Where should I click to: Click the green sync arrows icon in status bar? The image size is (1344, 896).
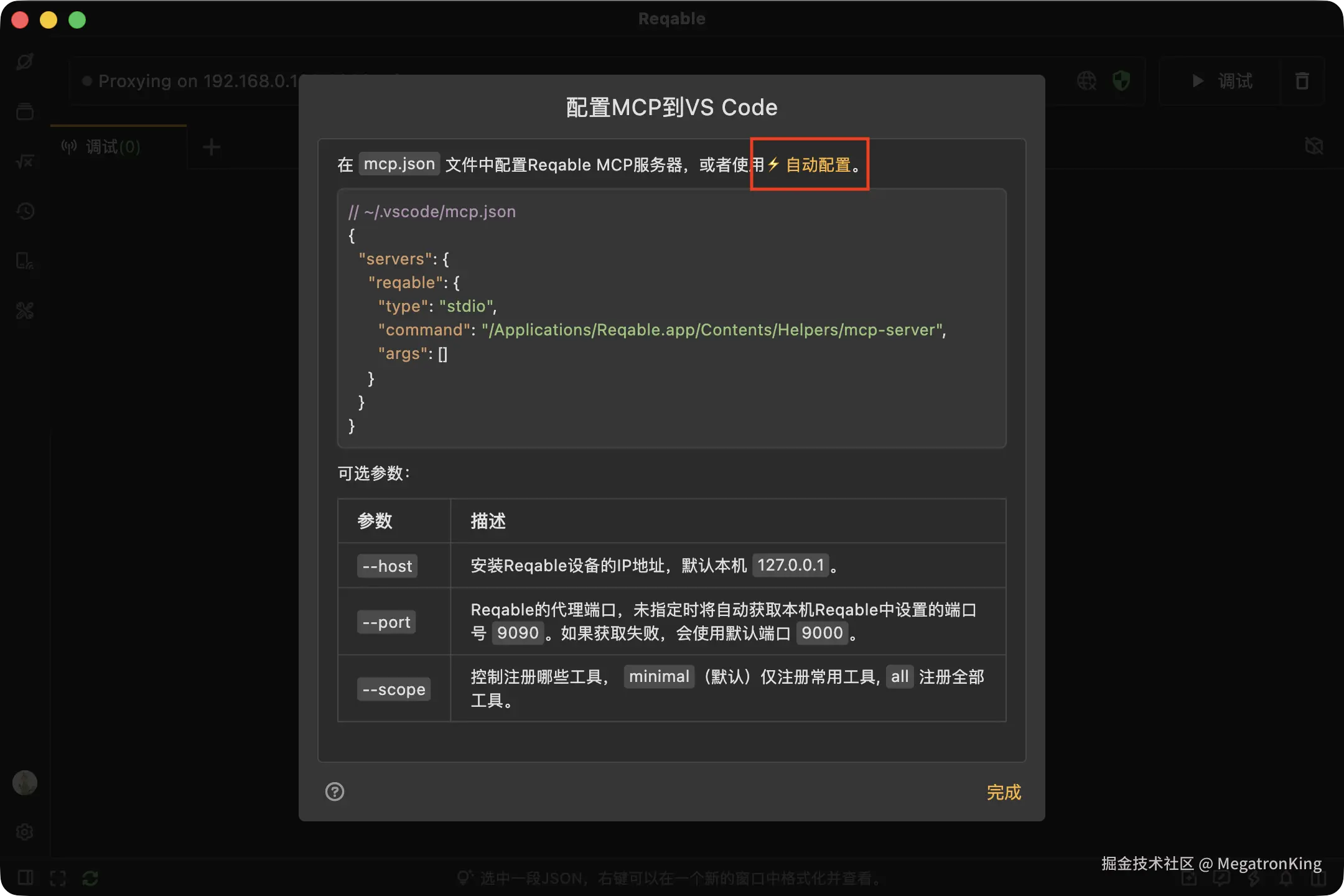point(90,878)
